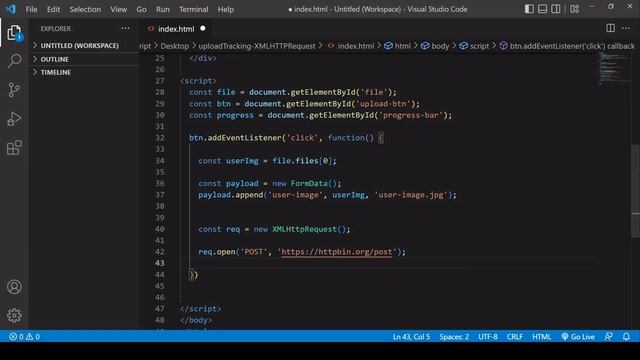This screenshot has height=360, width=640.
Task: Click the httpbin.org/post URL link
Action: [337, 252]
